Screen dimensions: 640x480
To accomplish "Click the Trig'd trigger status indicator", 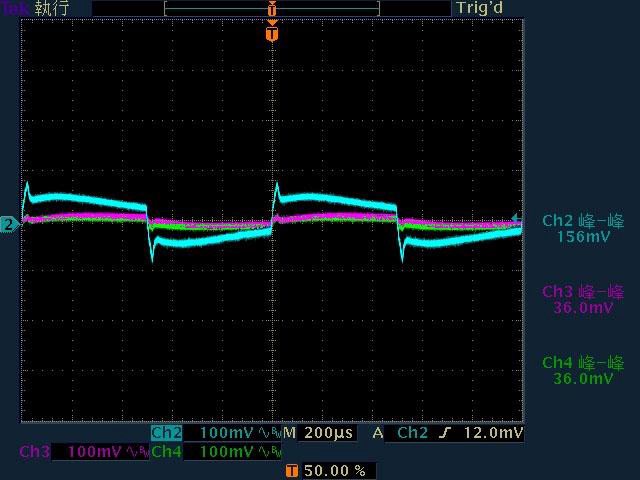I will coord(481,8).
